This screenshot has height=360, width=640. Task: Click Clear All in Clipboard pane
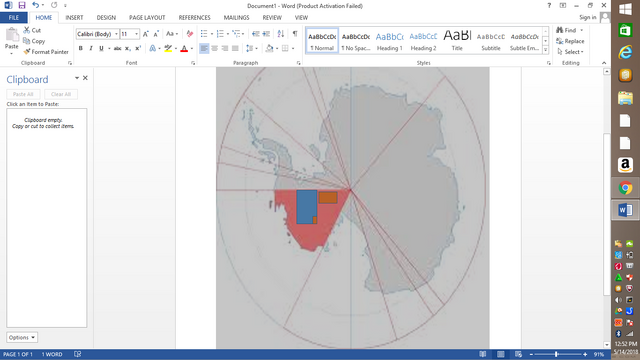(61, 94)
